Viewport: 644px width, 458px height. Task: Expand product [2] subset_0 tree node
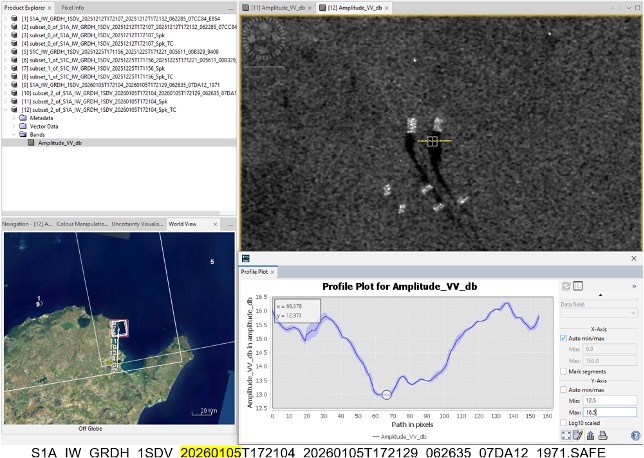(x=6, y=27)
